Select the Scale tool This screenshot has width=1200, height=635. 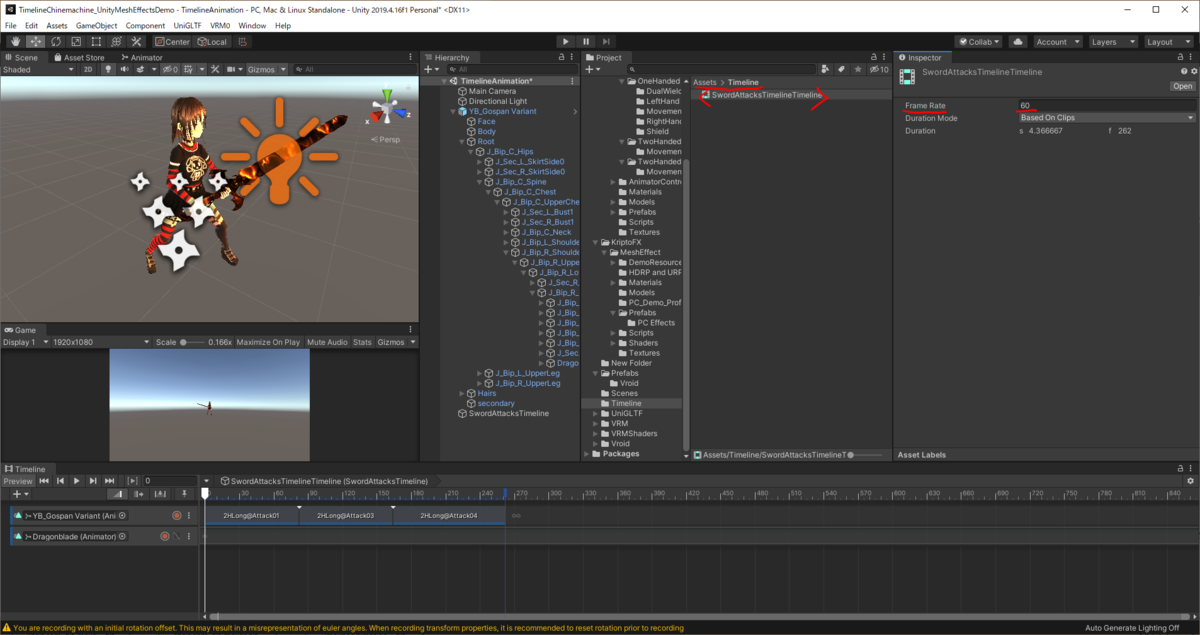[76, 42]
